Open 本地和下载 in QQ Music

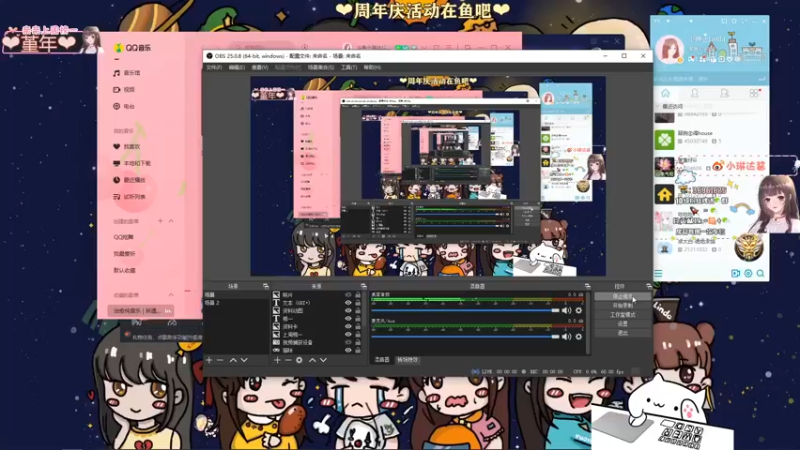point(132,164)
